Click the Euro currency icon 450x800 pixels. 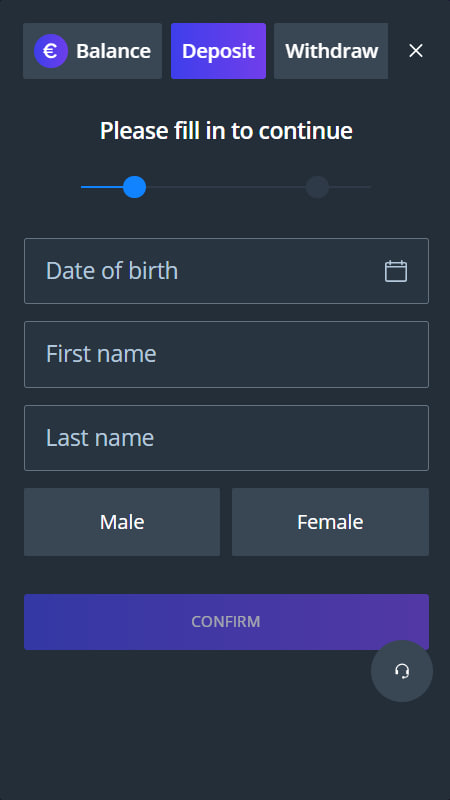(51, 51)
